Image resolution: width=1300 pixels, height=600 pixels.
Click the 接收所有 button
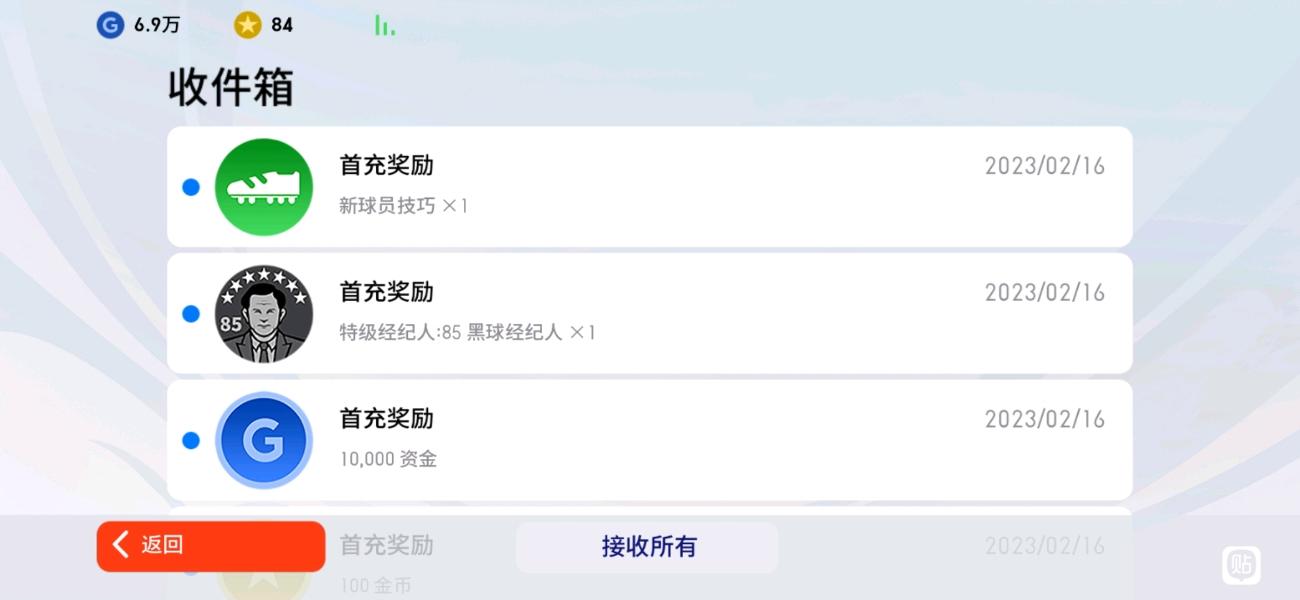[647, 547]
